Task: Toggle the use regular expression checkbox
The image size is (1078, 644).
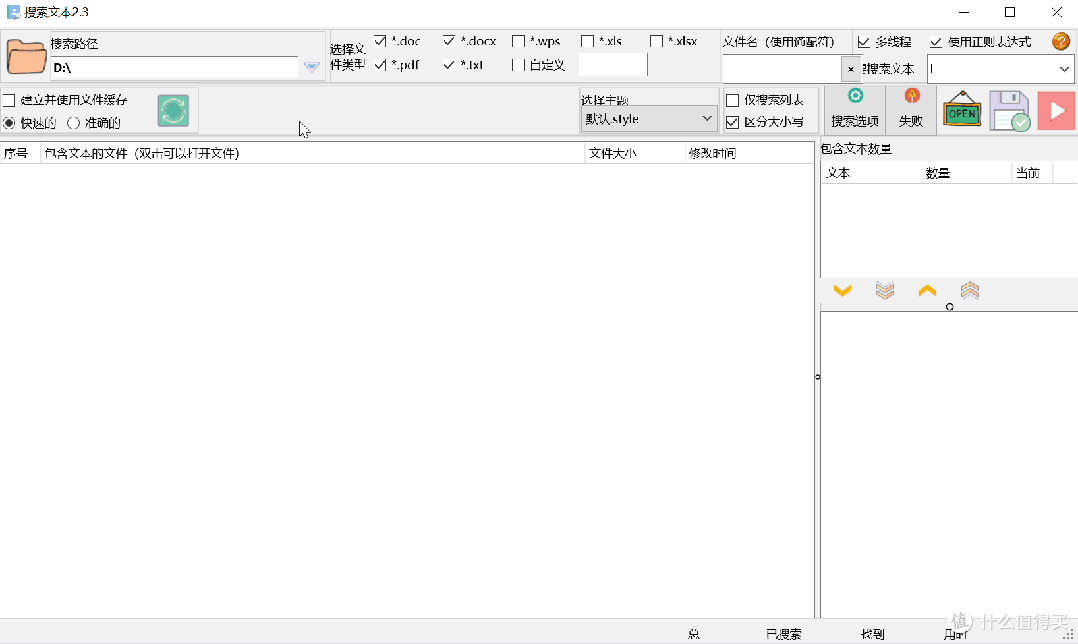Action: 936,43
